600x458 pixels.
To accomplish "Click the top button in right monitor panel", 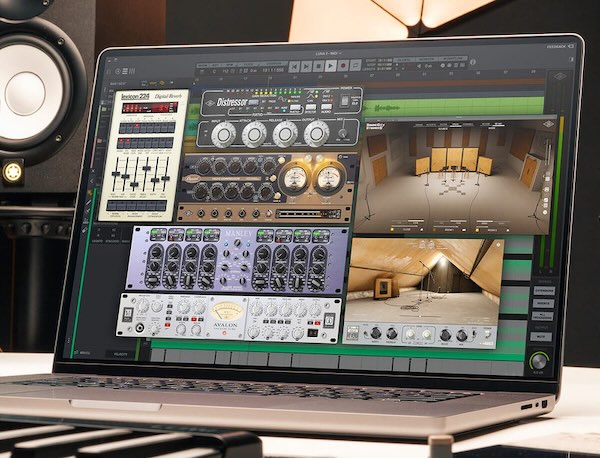I will 543,291.
